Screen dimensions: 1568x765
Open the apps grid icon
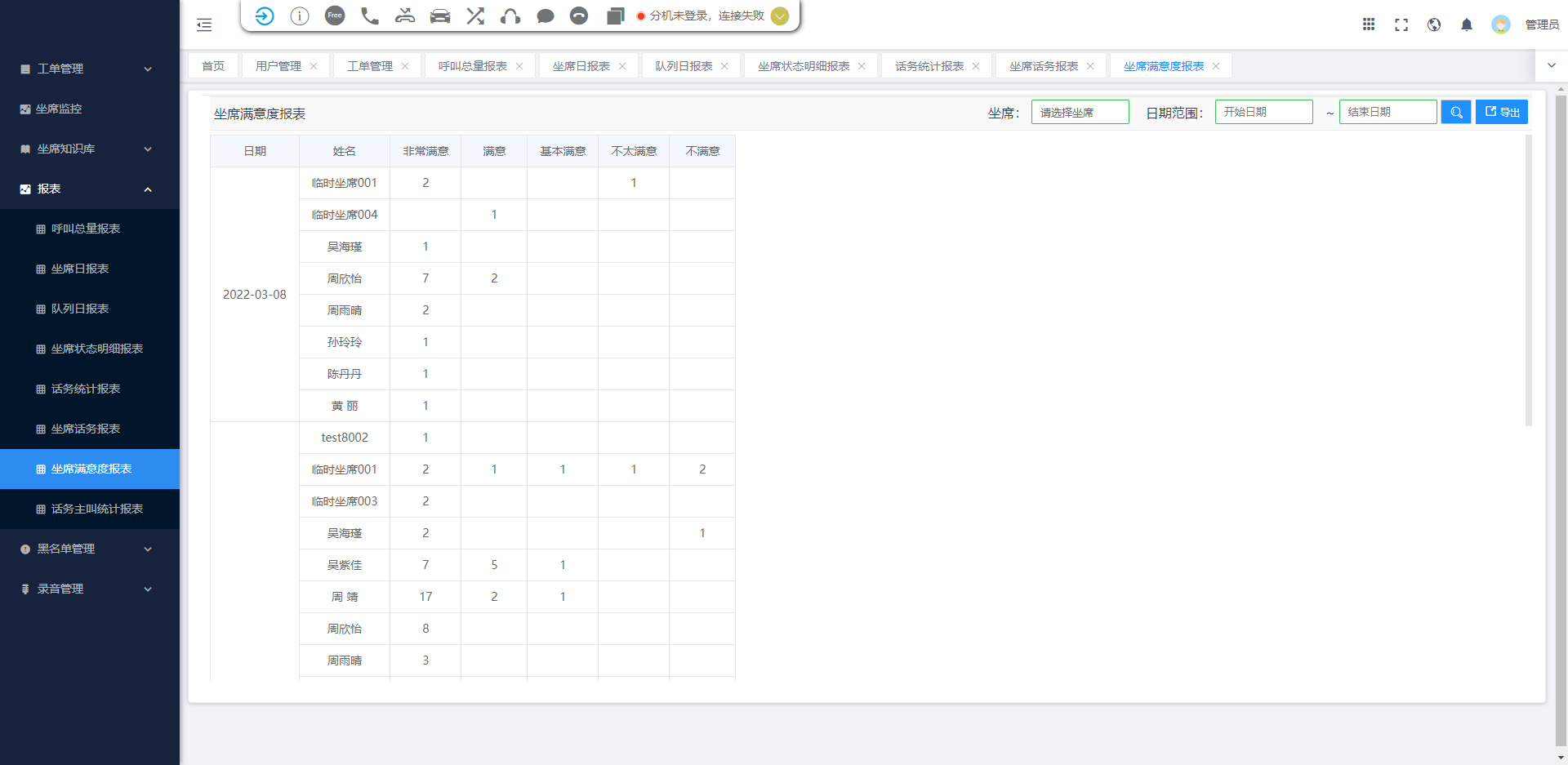(x=1369, y=24)
